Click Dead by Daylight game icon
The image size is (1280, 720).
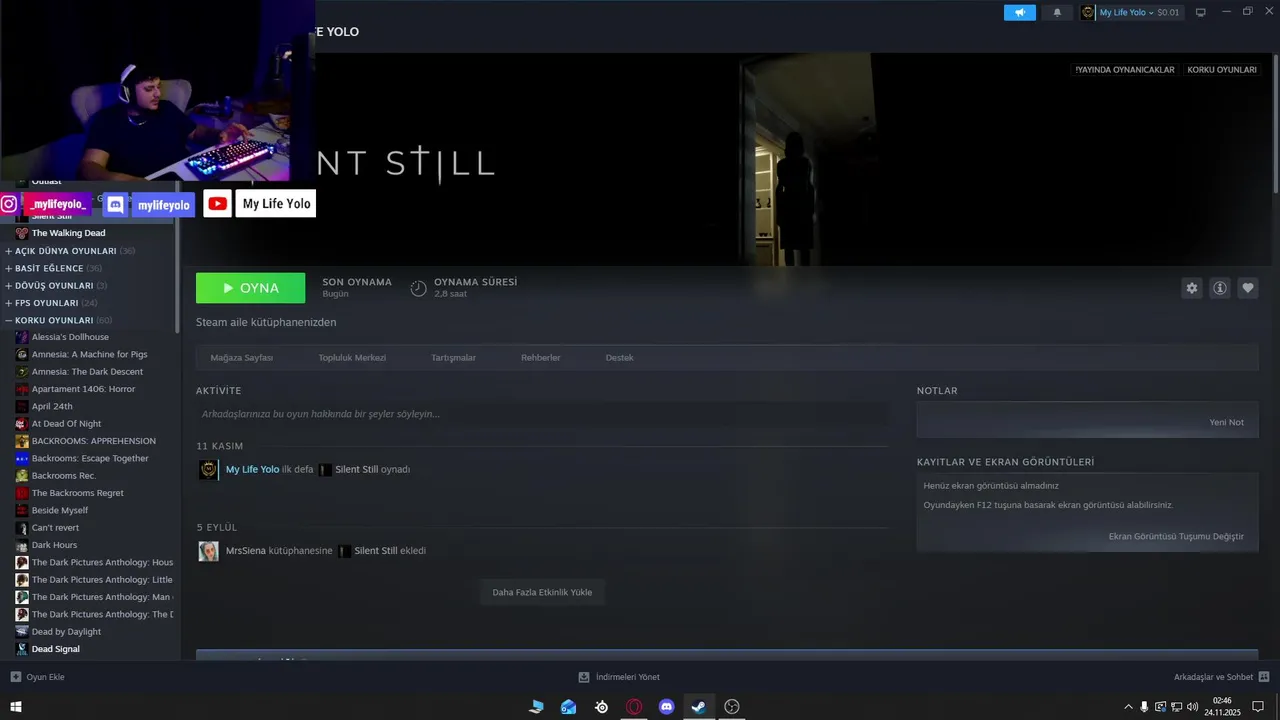click(22, 632)
